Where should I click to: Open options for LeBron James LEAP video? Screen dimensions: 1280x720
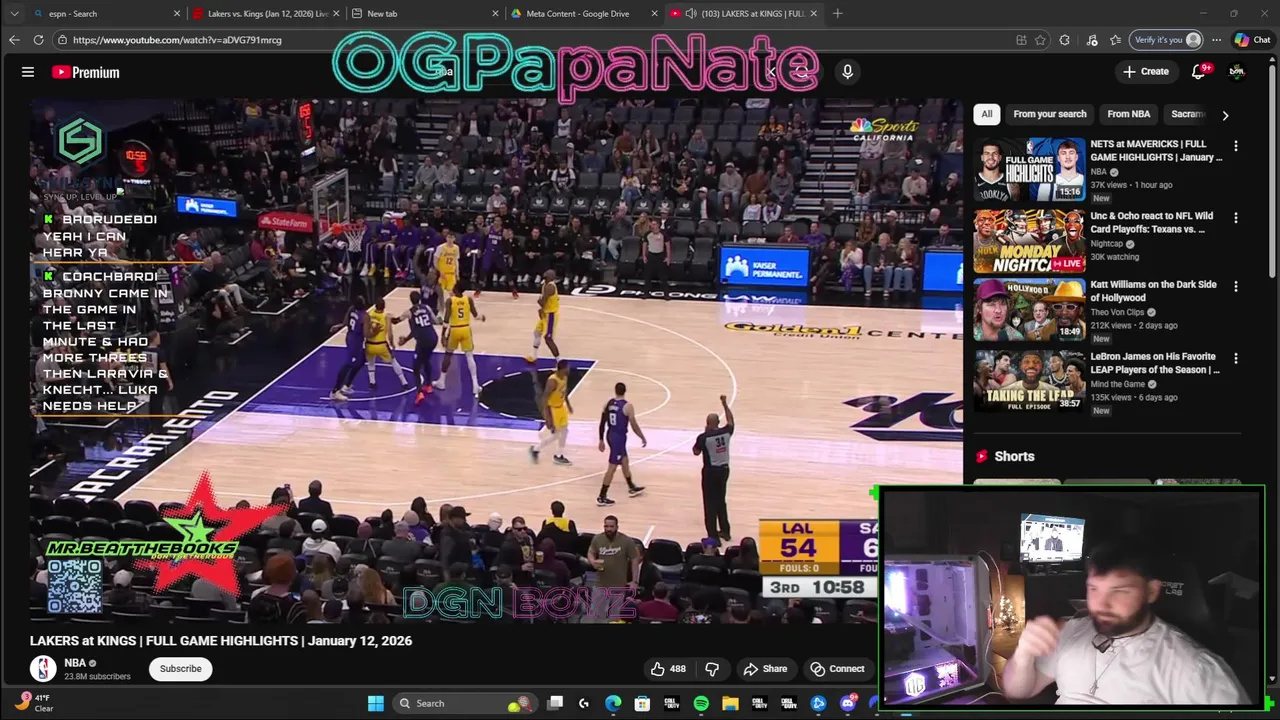(1236, 358)
